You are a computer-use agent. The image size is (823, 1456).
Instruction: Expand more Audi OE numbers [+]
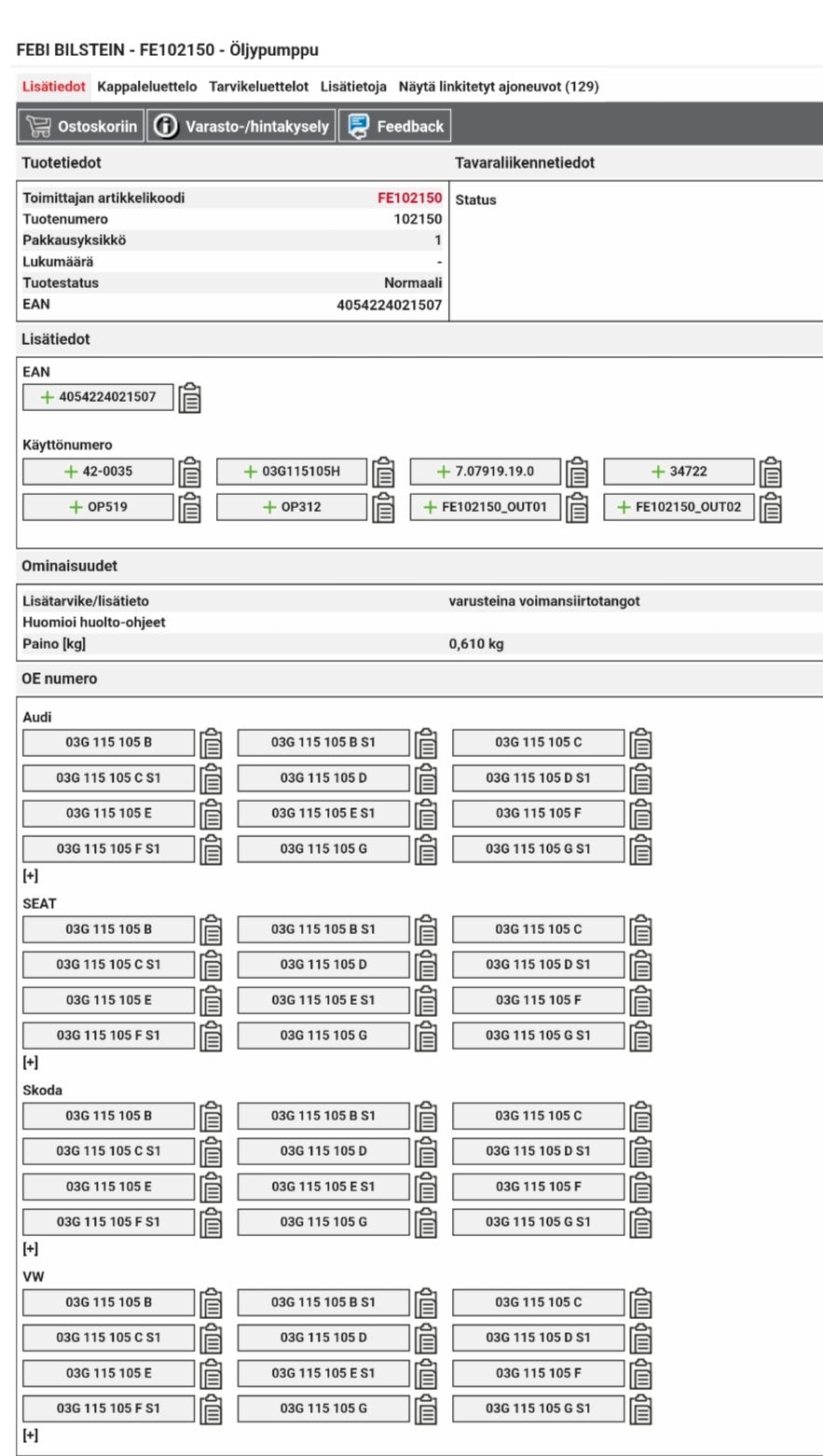tap(30, 876)
